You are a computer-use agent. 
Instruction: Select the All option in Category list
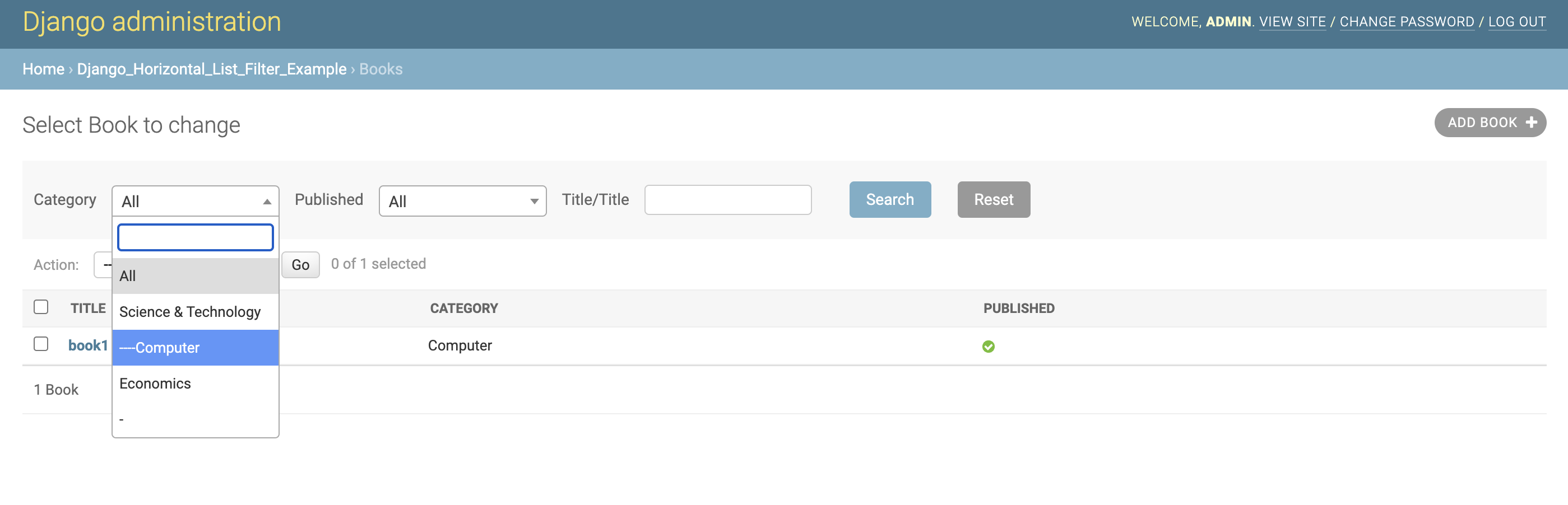[195, 275]
